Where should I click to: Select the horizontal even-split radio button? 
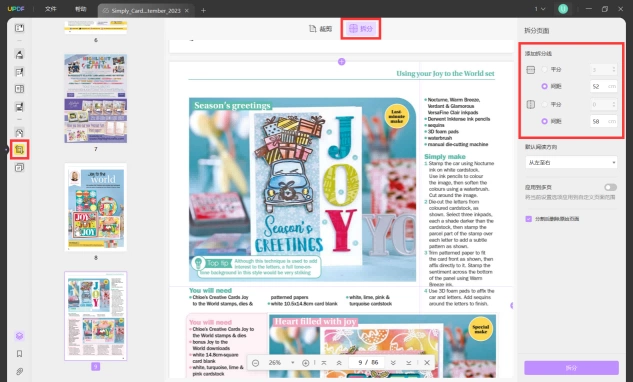(544, 69)
